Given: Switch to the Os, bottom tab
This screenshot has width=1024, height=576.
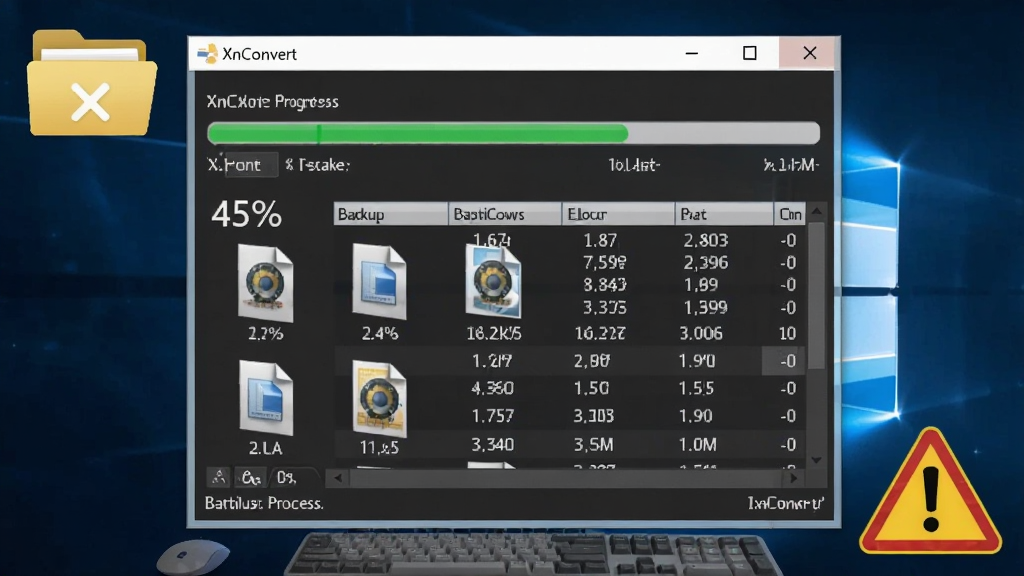Looking at the screenshot, I should pos(286,478).
